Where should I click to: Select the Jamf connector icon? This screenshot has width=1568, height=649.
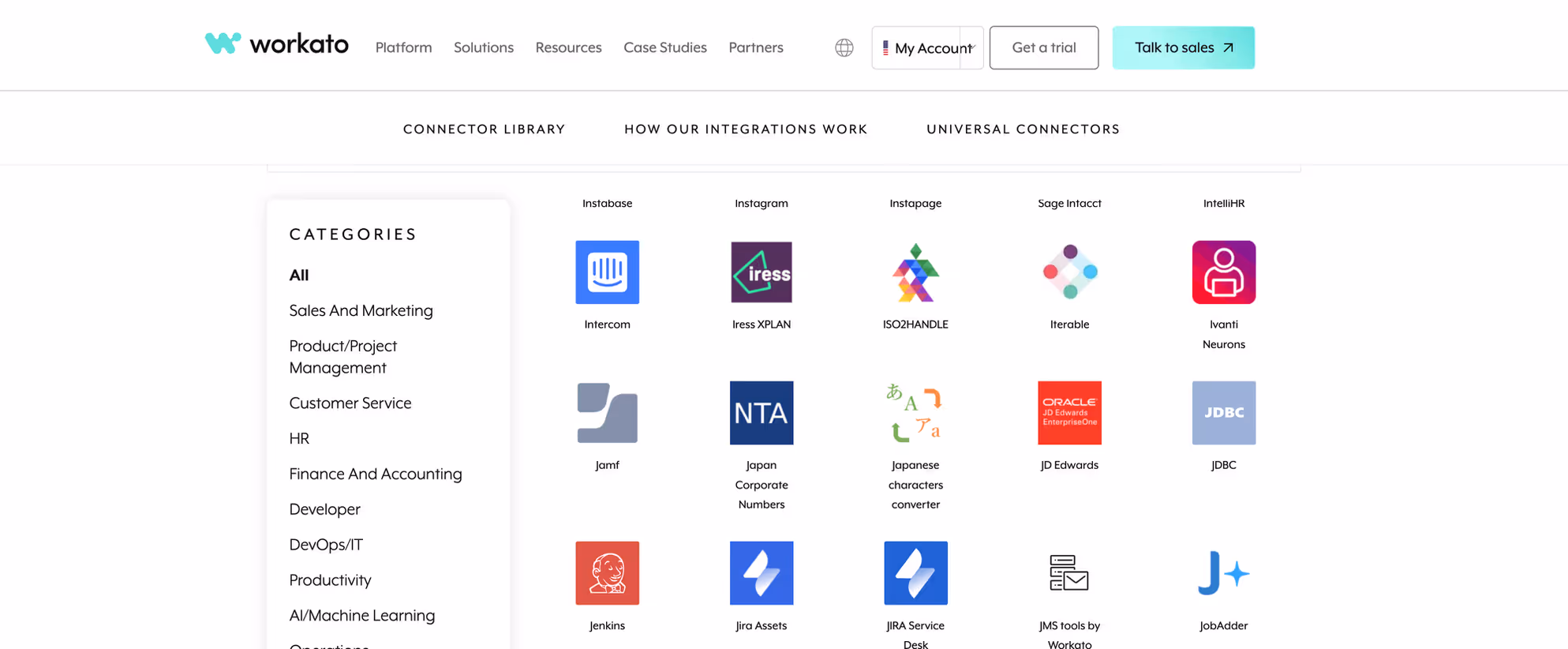click(607, 413)
